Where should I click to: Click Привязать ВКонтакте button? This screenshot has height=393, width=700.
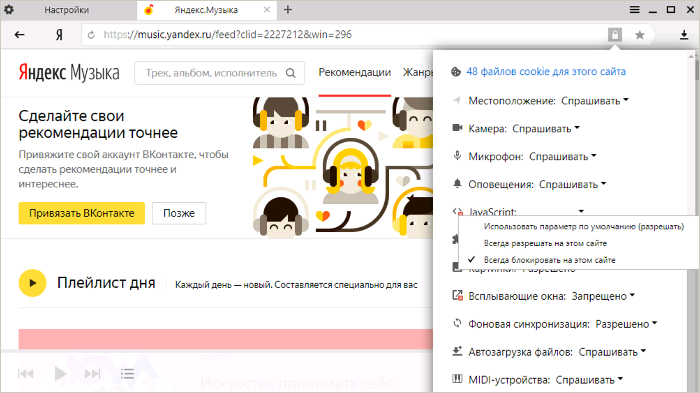82,213
